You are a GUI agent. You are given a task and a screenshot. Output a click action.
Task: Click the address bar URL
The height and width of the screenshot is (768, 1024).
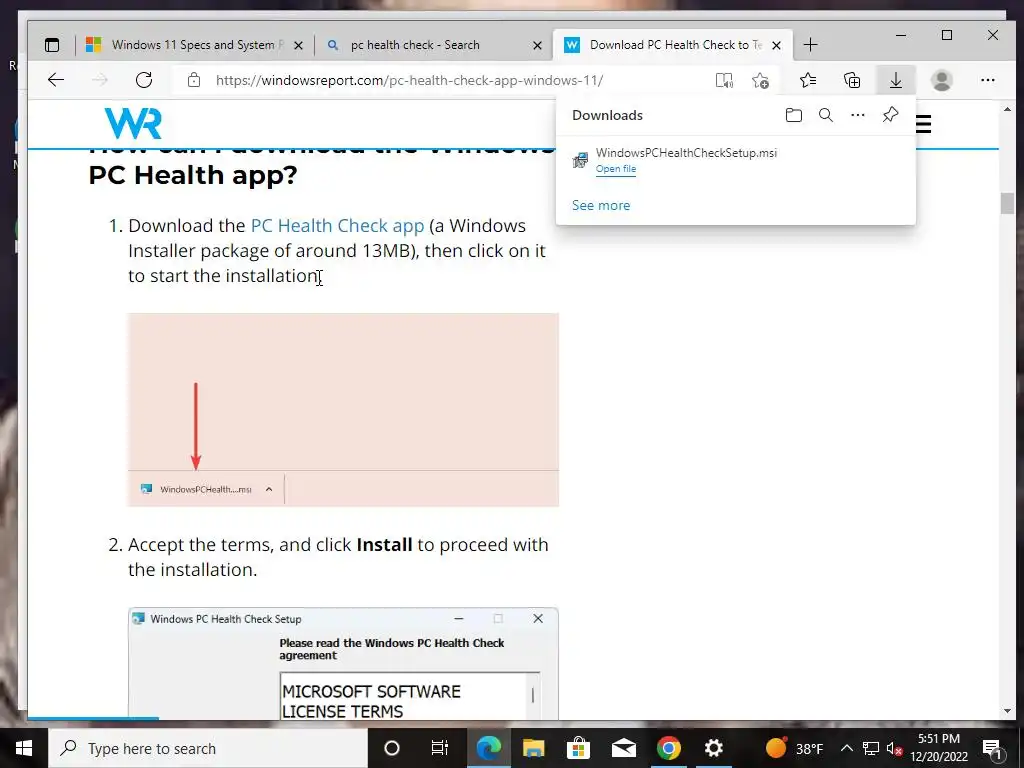(409, 81)
